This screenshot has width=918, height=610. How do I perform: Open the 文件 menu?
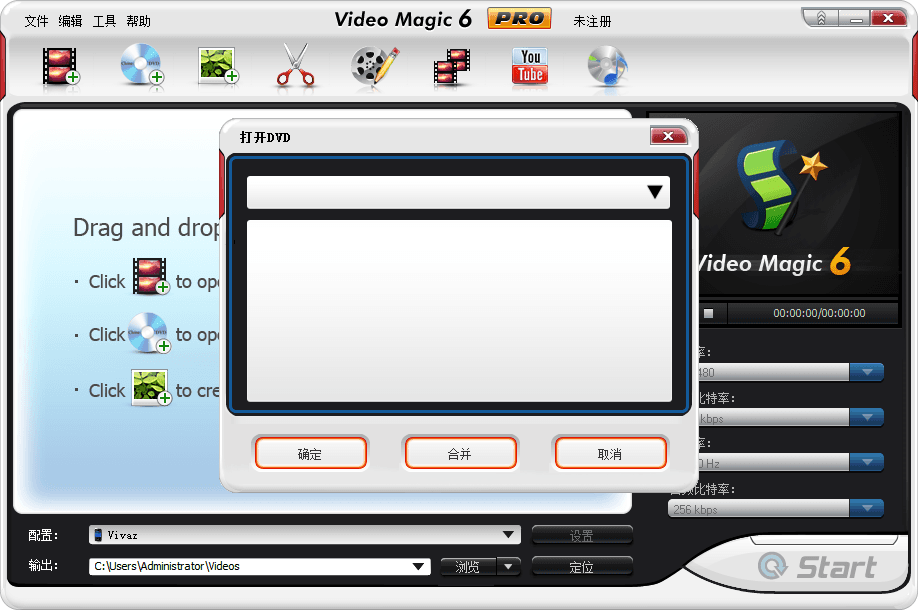[x=36, y=21]
